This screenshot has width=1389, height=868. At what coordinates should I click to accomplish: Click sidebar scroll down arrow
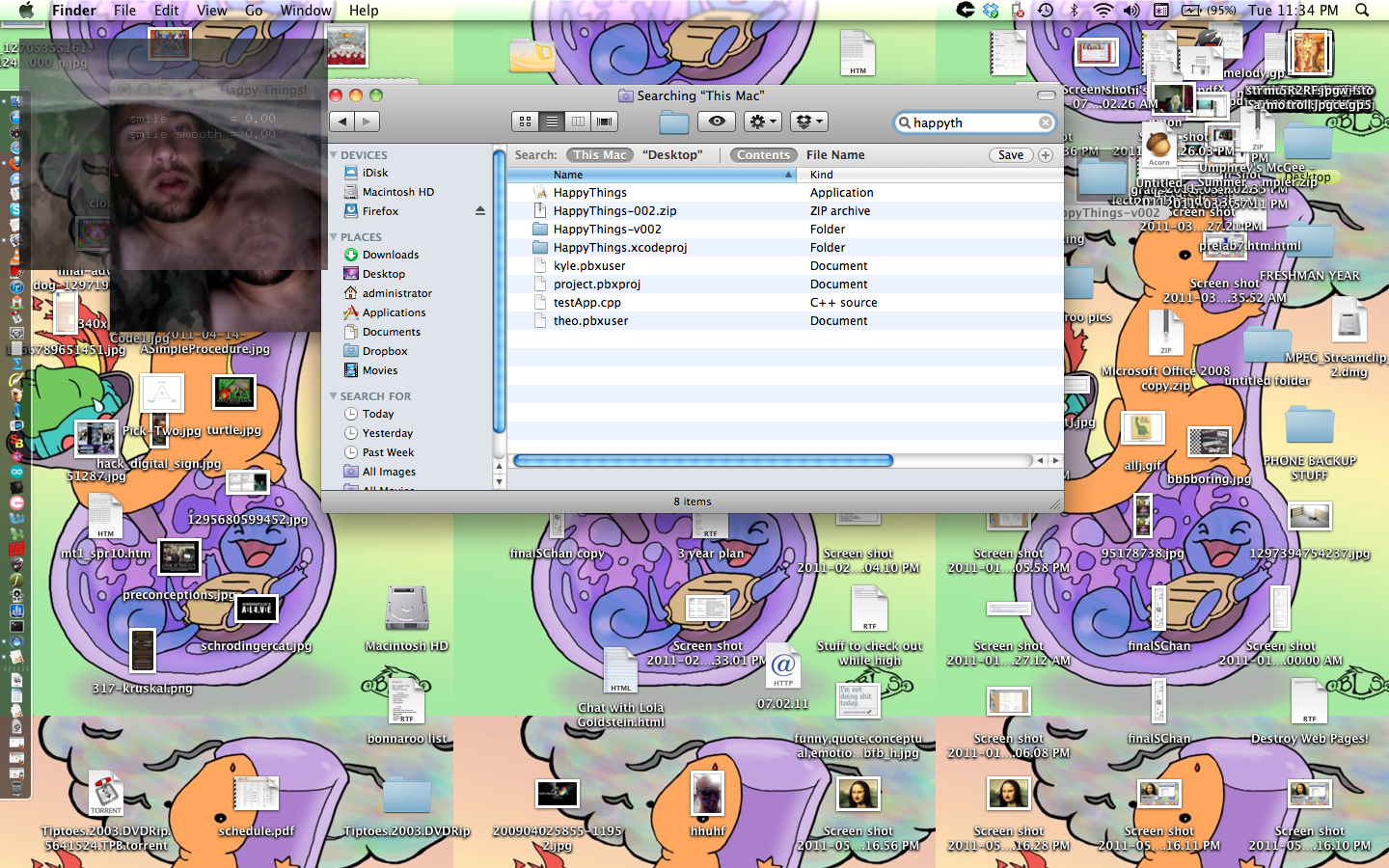coord(499,481)
